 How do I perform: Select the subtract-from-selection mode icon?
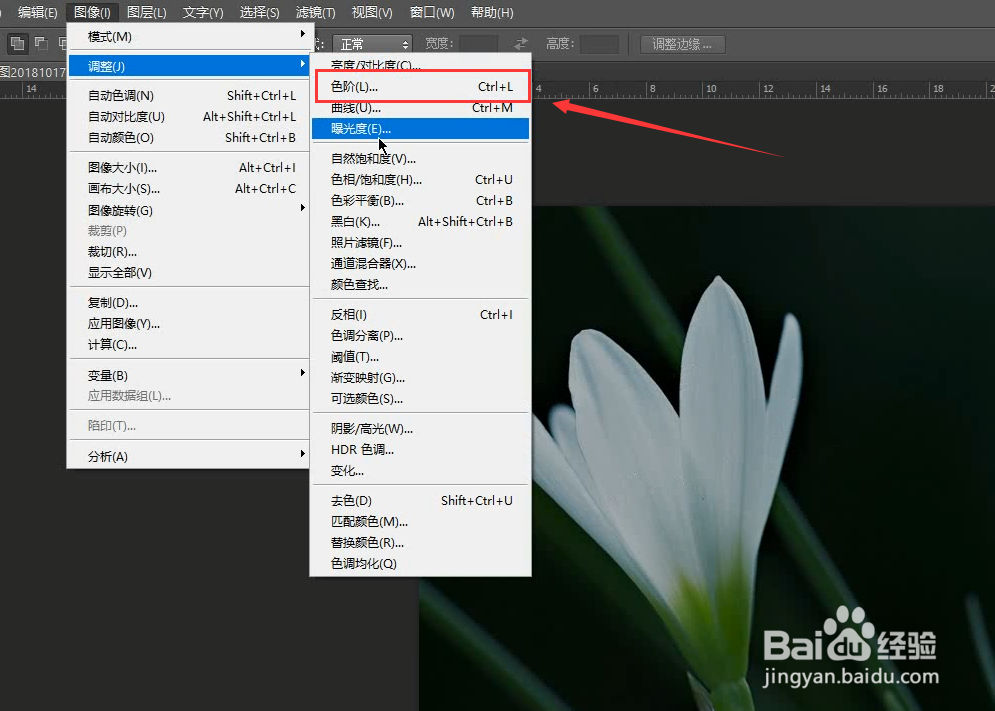tap(41, 43)
